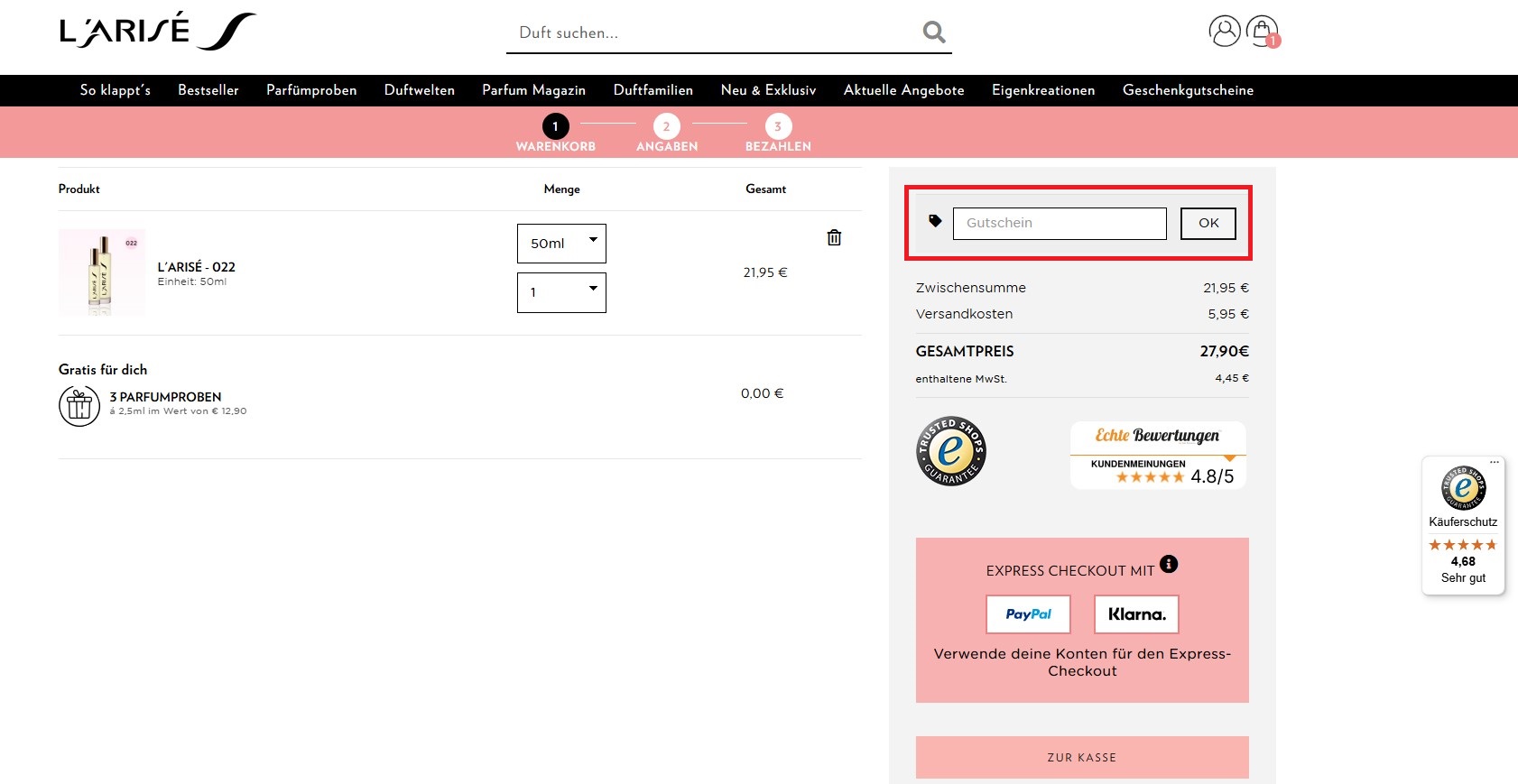This screenshot has height=784, width=1518.
Task: Click the search magnifier icon
Action: click(934, 32)
